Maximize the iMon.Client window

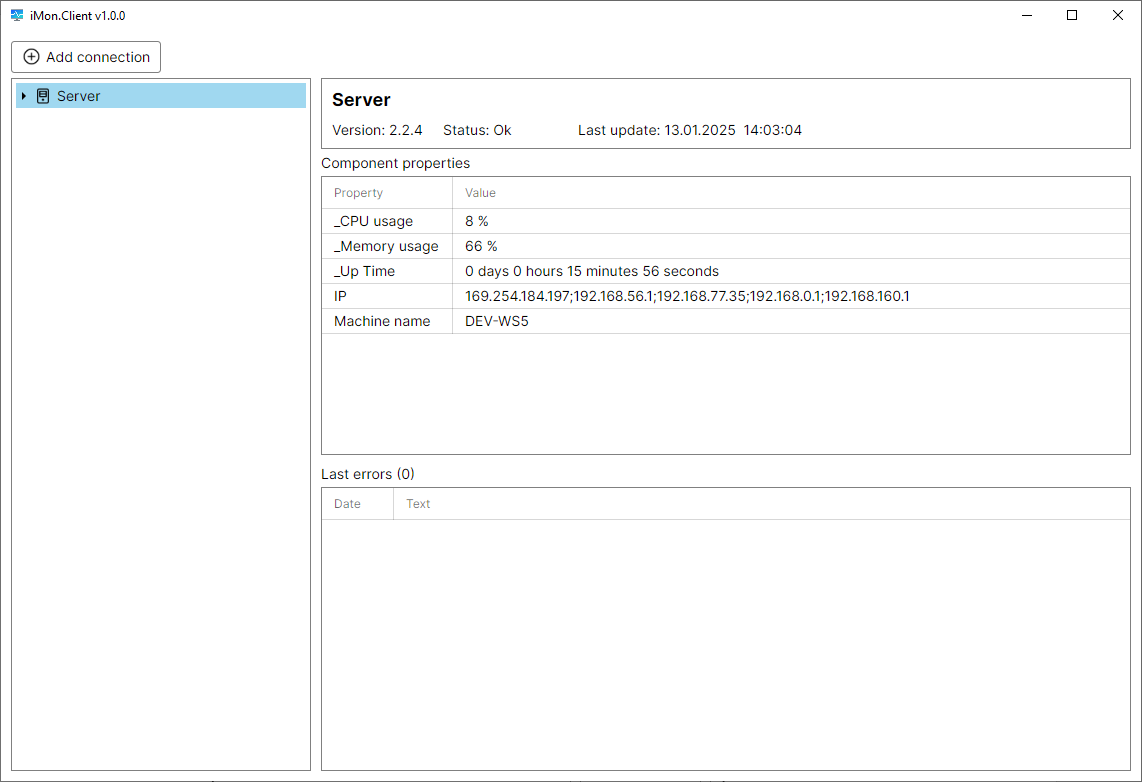tap(1072, 15)
